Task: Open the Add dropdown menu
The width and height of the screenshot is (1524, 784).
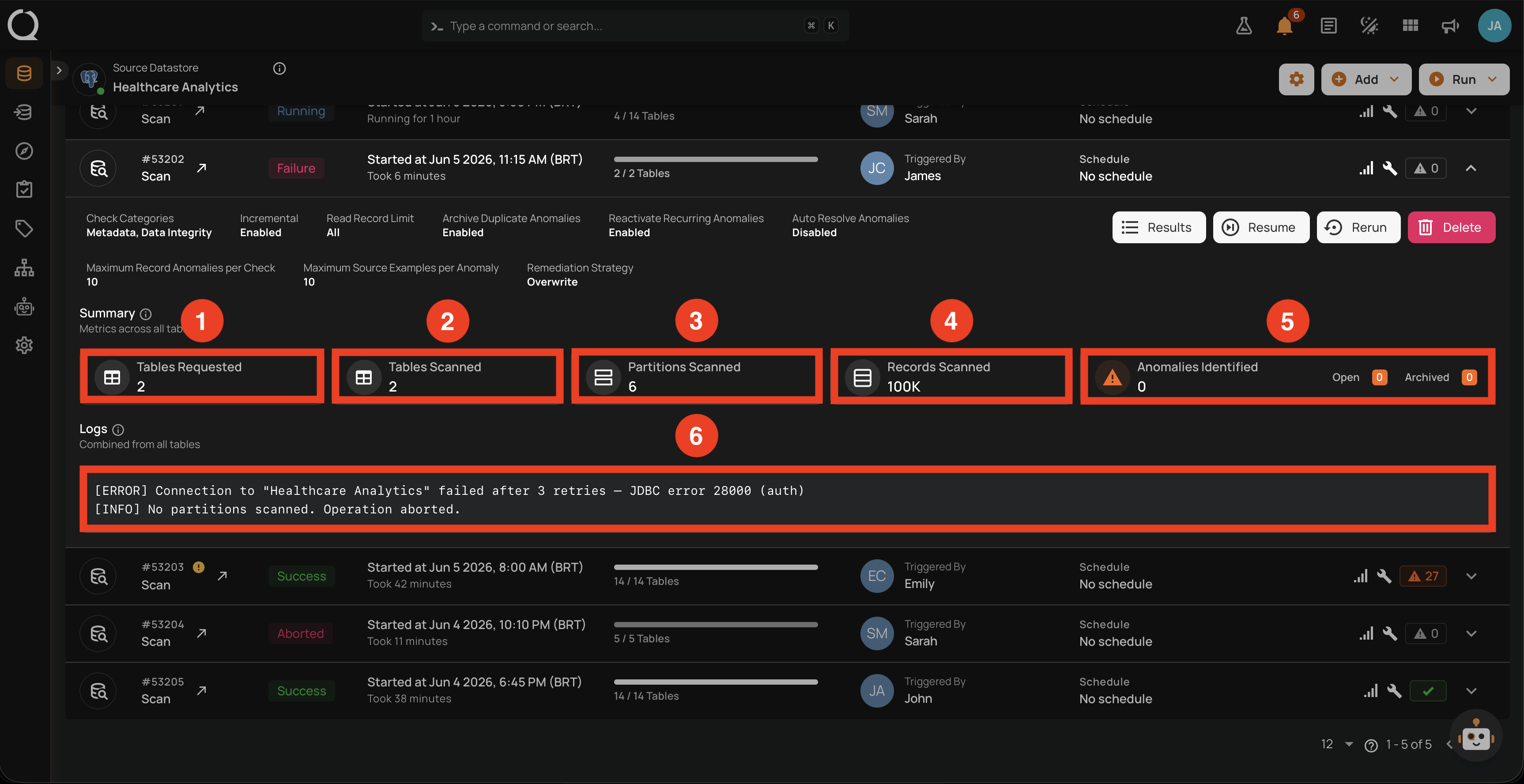Action: click(x=1366, y=79)
